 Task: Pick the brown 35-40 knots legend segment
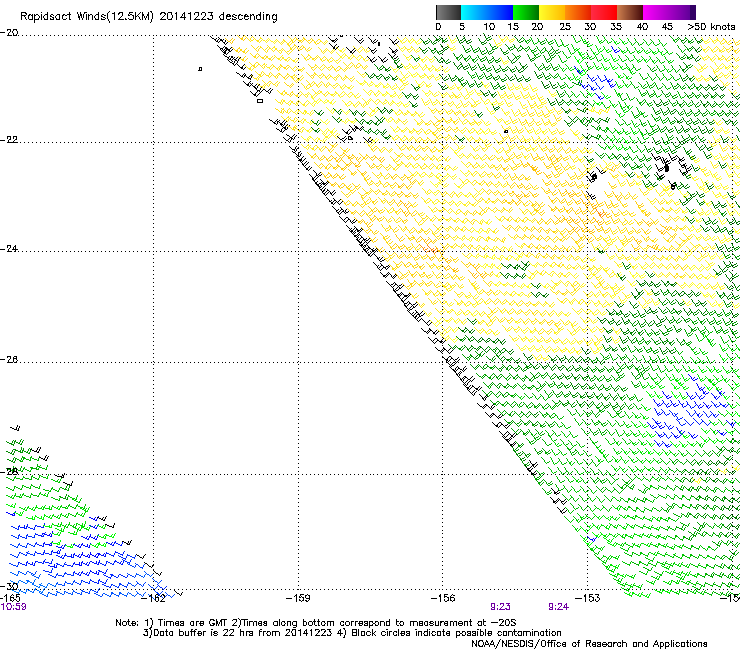[630, 12]
